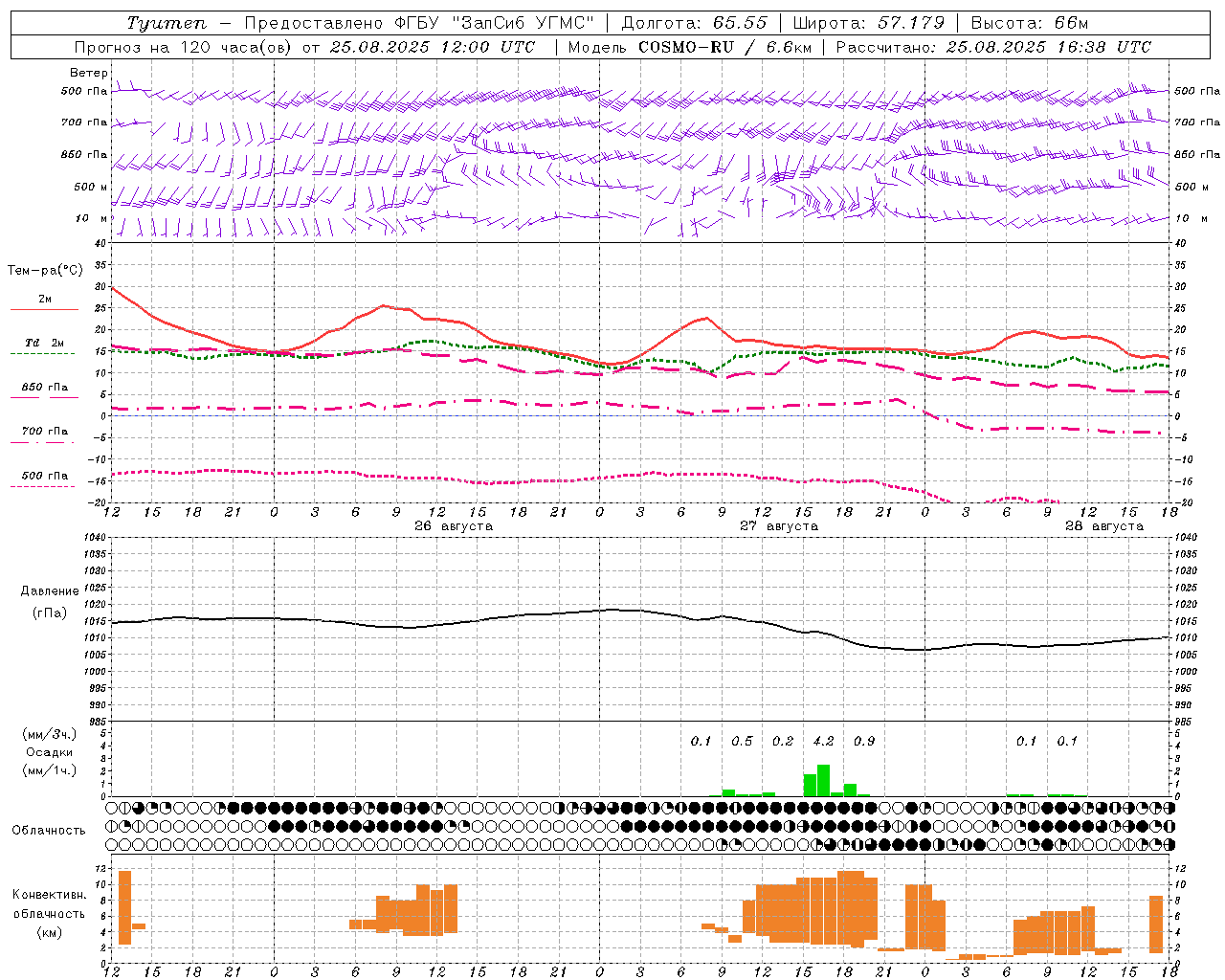Click the '10 м' wind level label on left axis

pos(92,218)
